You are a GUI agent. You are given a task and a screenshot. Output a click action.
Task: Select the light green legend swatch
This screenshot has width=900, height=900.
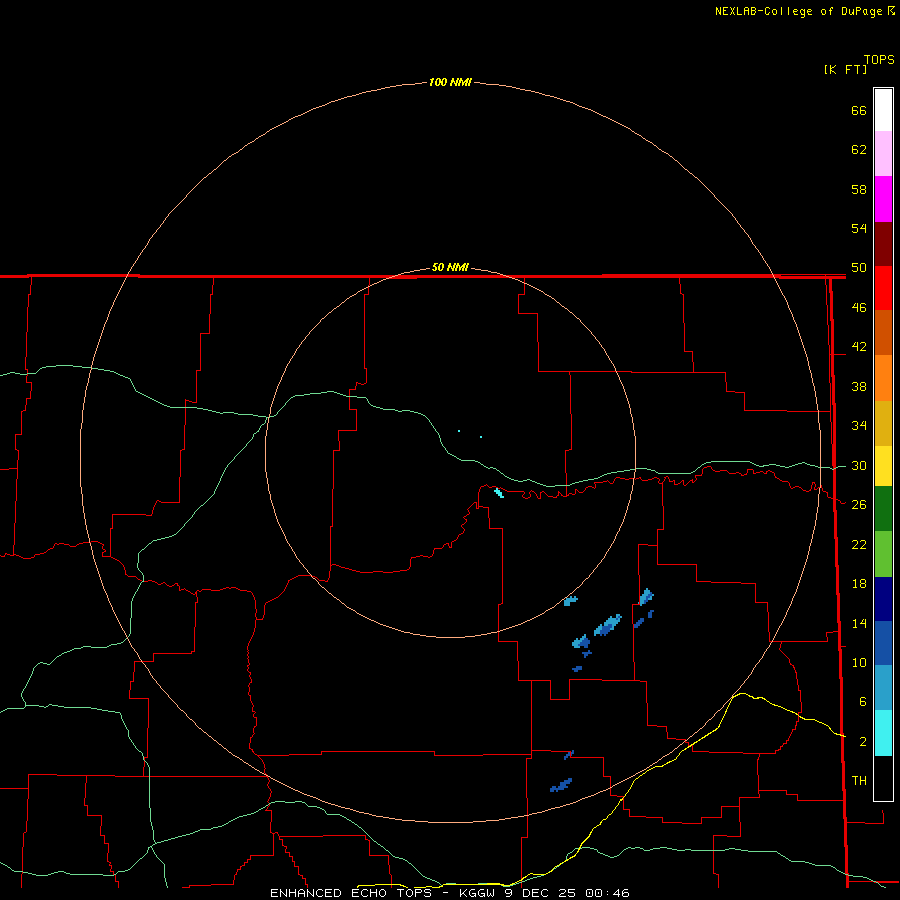tap(883, 554)
